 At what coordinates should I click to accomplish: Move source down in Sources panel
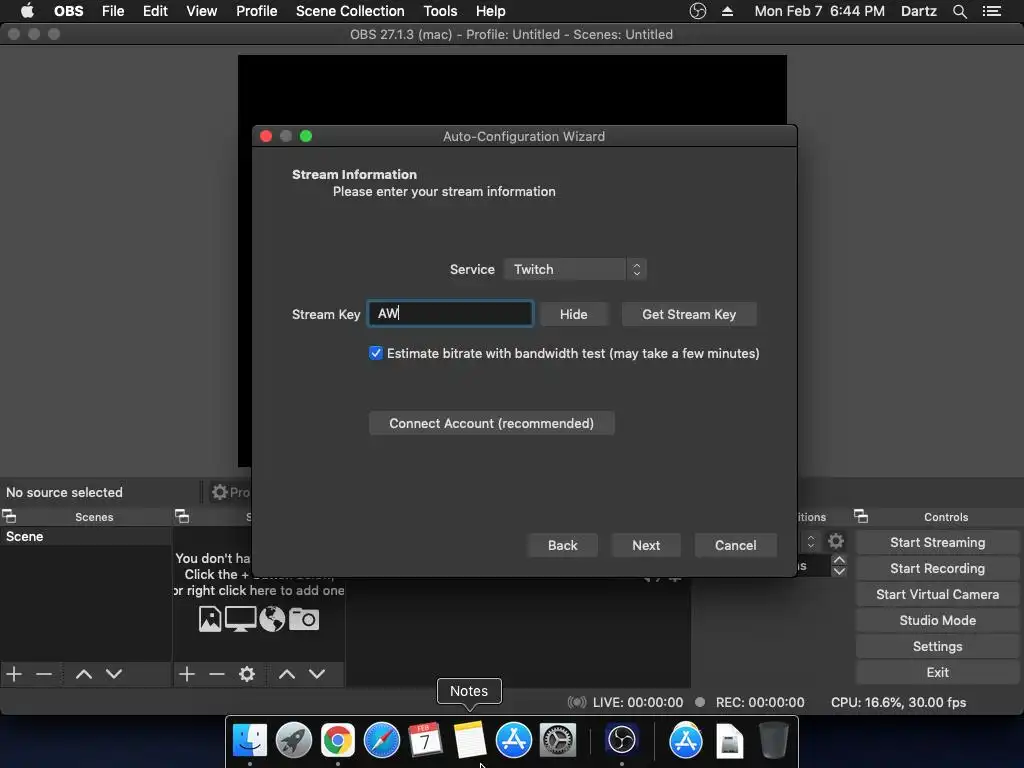(317, 673)
